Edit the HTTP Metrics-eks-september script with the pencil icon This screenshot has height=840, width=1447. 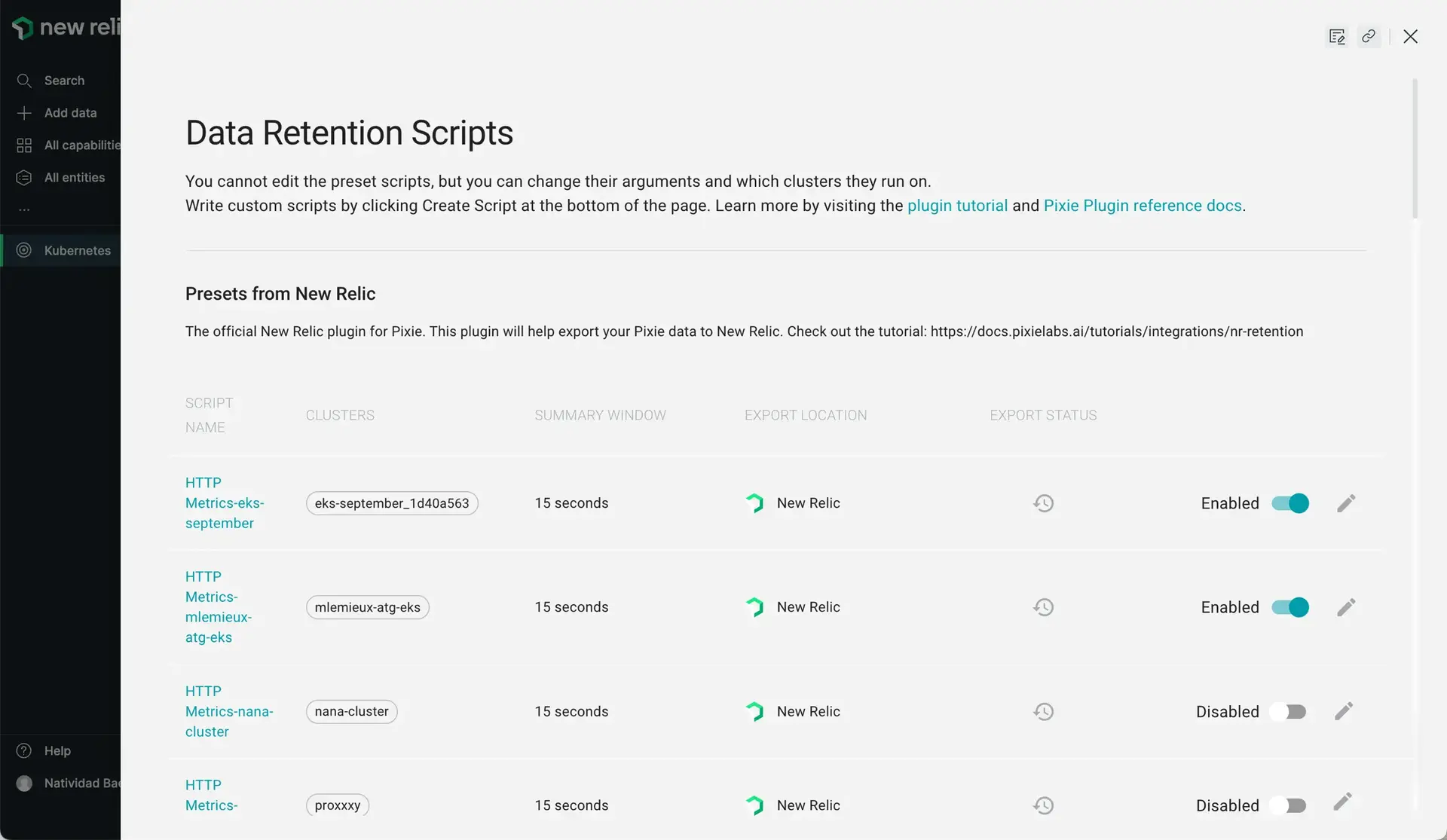[x=1346, y=503]
